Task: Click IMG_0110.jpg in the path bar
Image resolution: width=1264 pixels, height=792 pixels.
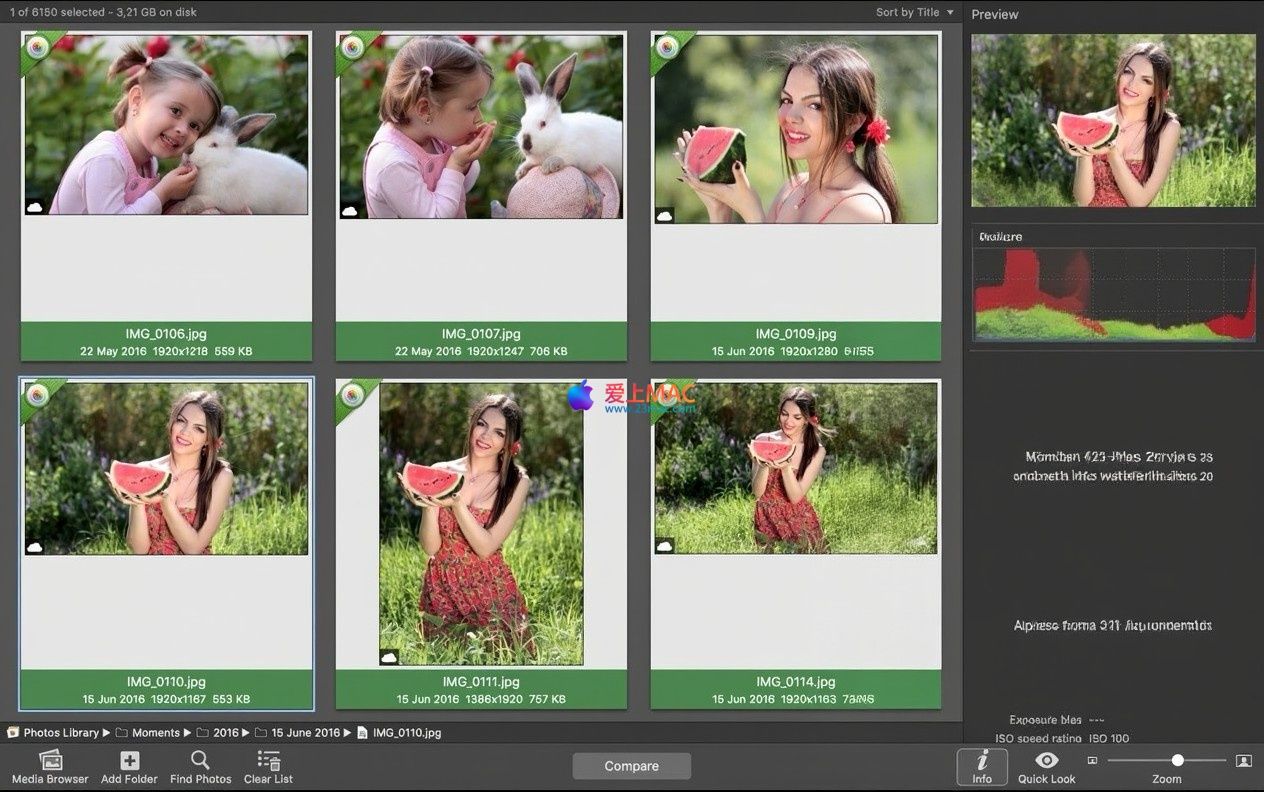Action: (x=406, y=733)
